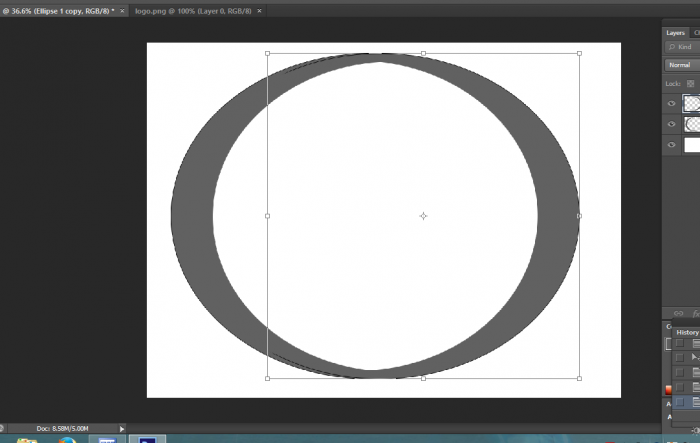Switch to the Ellipse 1 copy document tab

58,11
